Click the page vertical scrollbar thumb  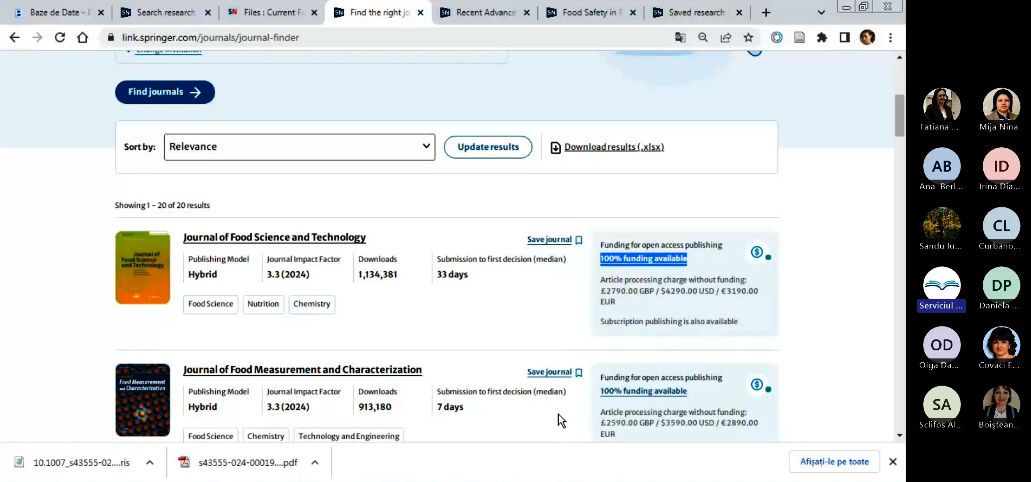click(899, 115)
